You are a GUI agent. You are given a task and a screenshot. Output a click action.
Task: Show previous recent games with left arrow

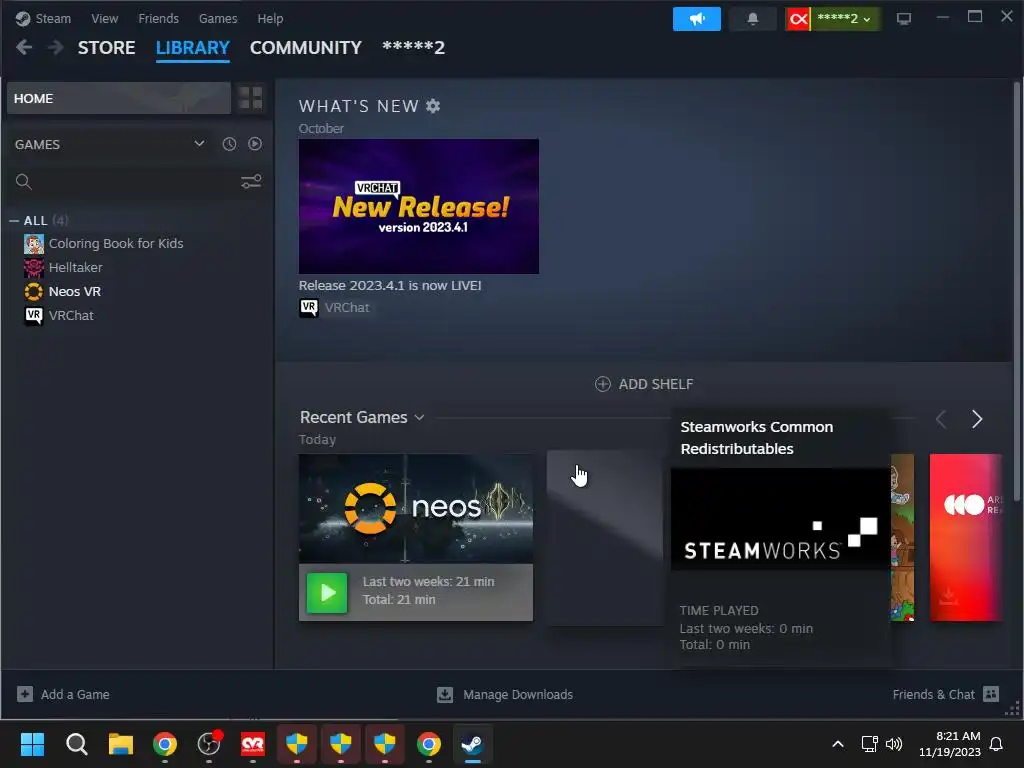[x=941, y=419]
